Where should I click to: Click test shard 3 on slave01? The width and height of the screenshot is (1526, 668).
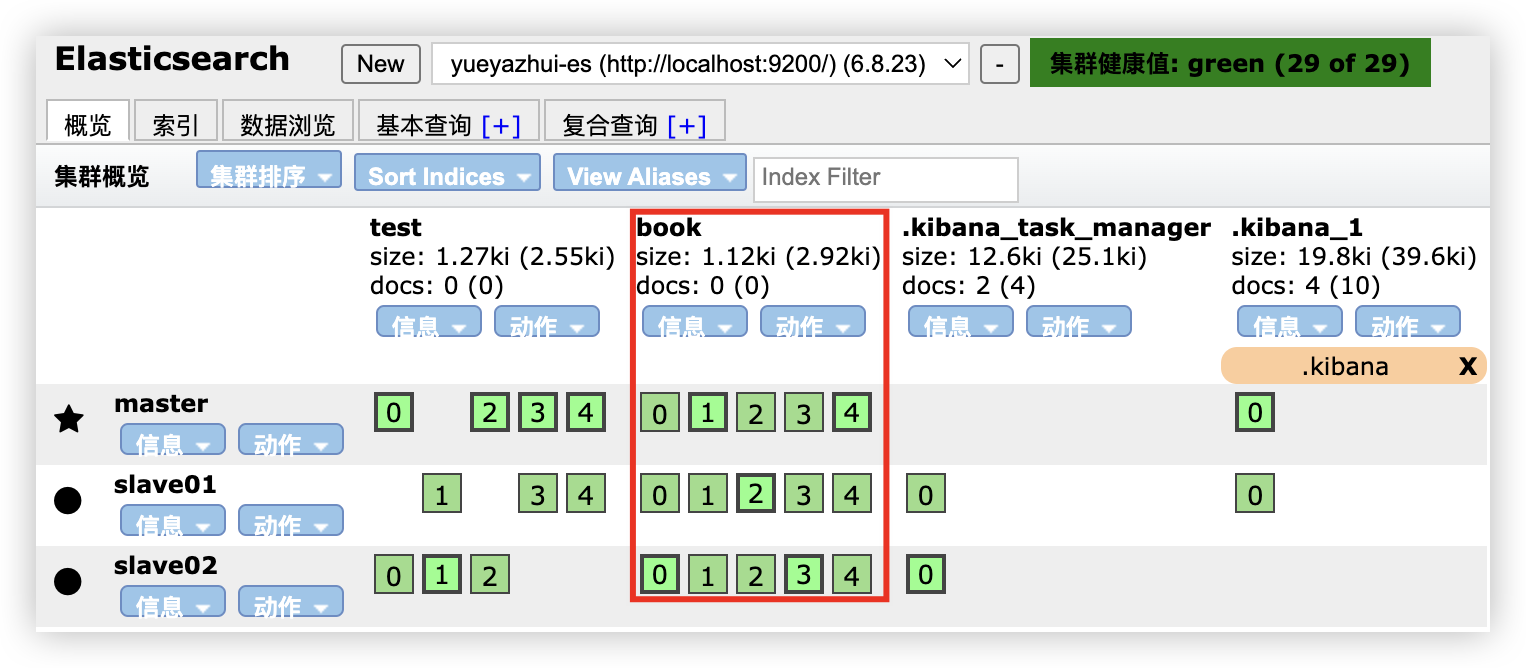click(538, 494)
